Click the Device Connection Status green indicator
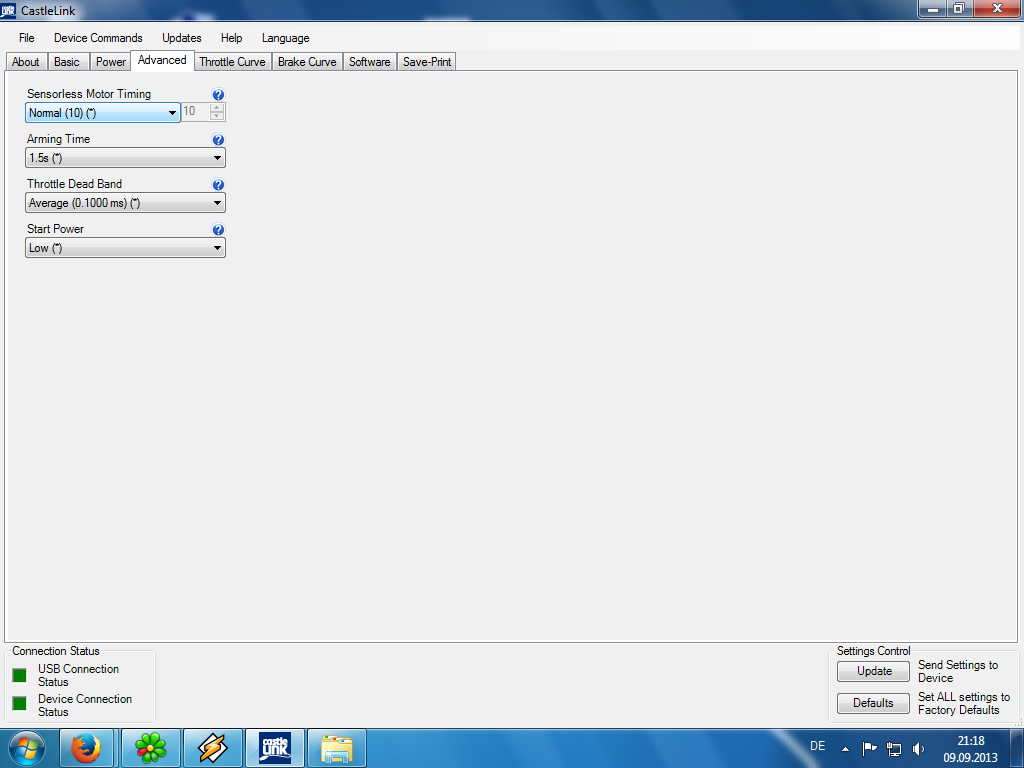The width and height of the screenshot is (1024, 768). [x=20, y=703]
